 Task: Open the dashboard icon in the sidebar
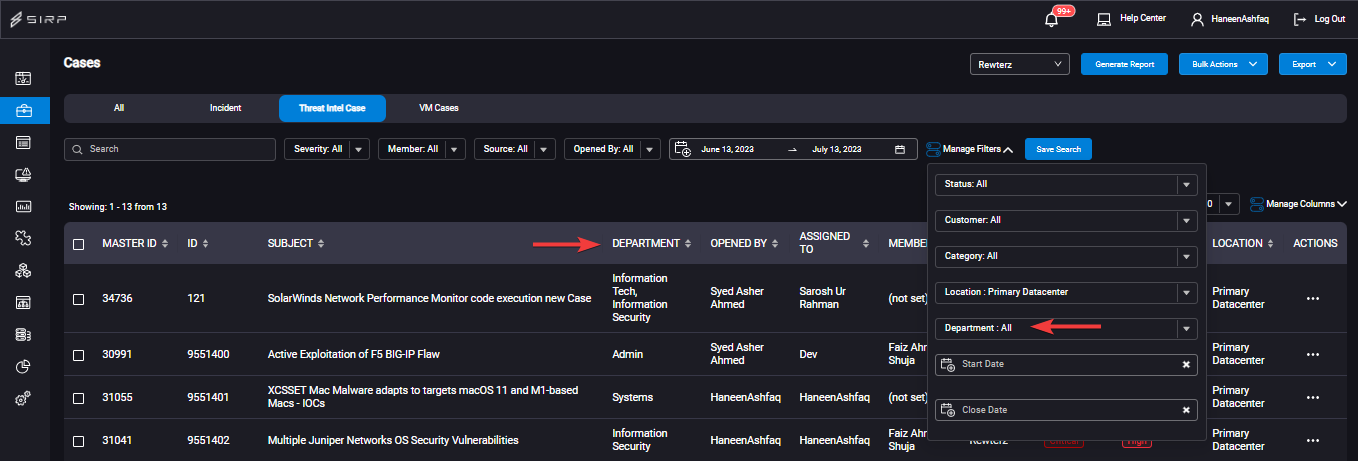[23, 78]
